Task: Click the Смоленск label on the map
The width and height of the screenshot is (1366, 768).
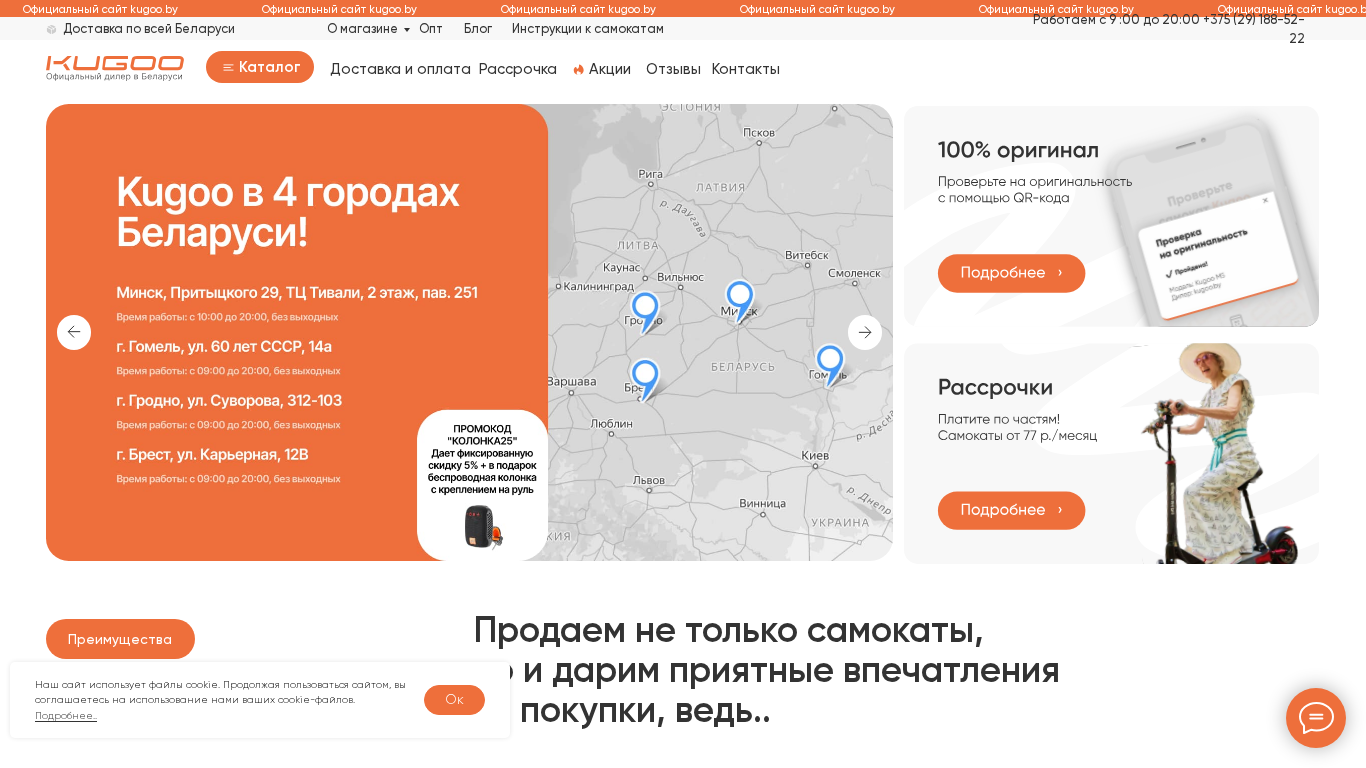Action: [x=854, y=273]
